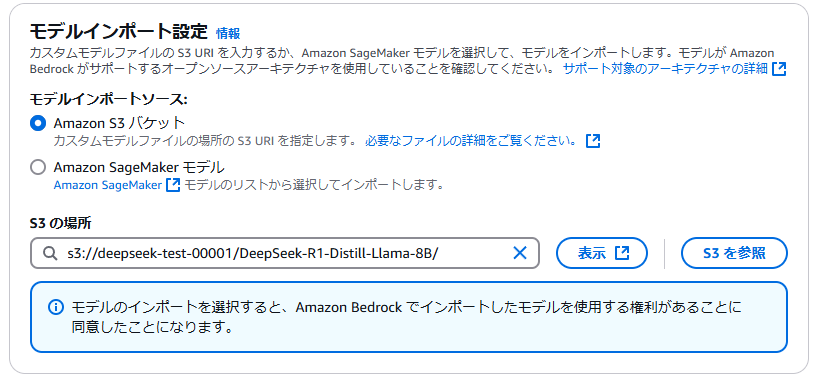Click the S3 を参照 button
Viewport: 817px width, 382px height.
734,253
